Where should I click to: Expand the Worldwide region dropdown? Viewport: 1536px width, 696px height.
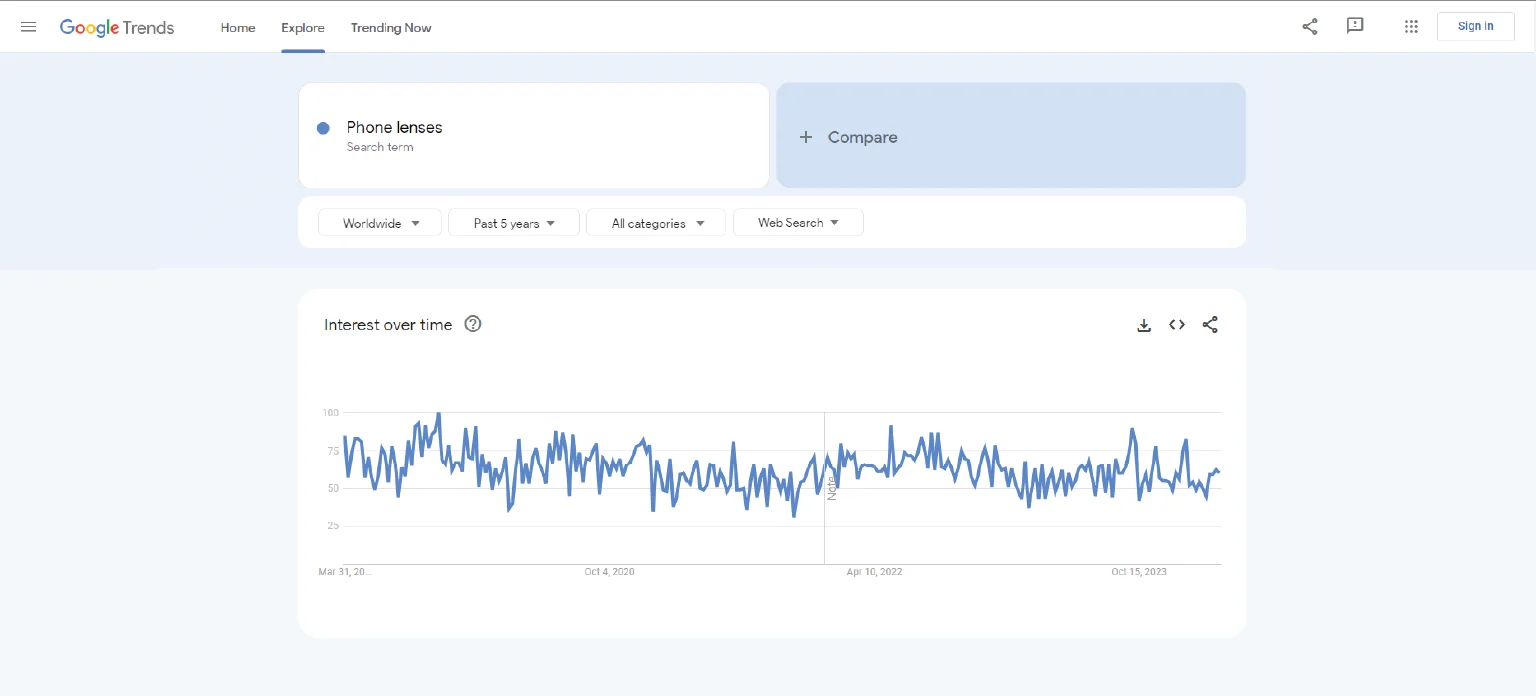click(380, 223)
